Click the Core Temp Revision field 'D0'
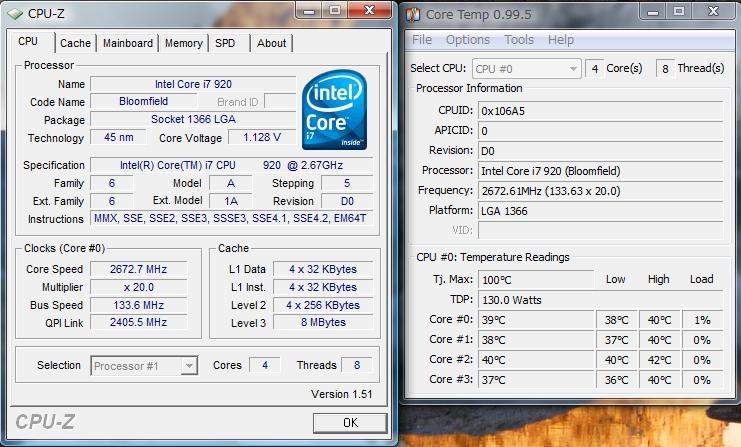This screenshot has height=447, width=741. point(601,151)
